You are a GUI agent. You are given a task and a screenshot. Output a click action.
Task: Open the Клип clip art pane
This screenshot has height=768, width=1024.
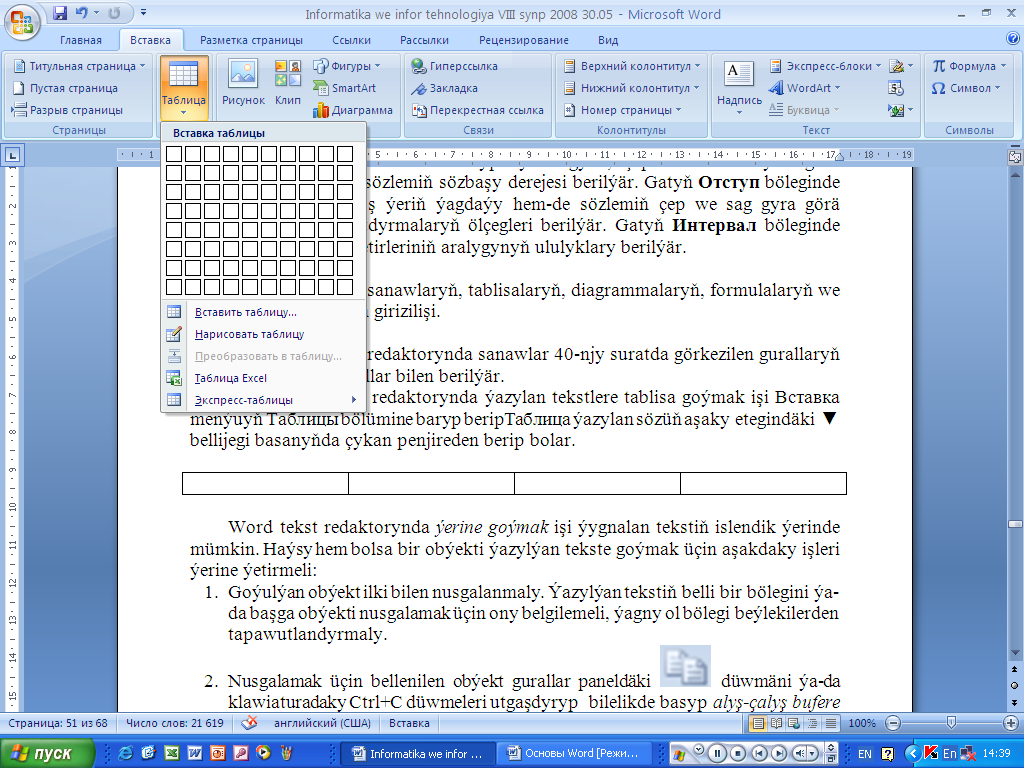point(288,82)
